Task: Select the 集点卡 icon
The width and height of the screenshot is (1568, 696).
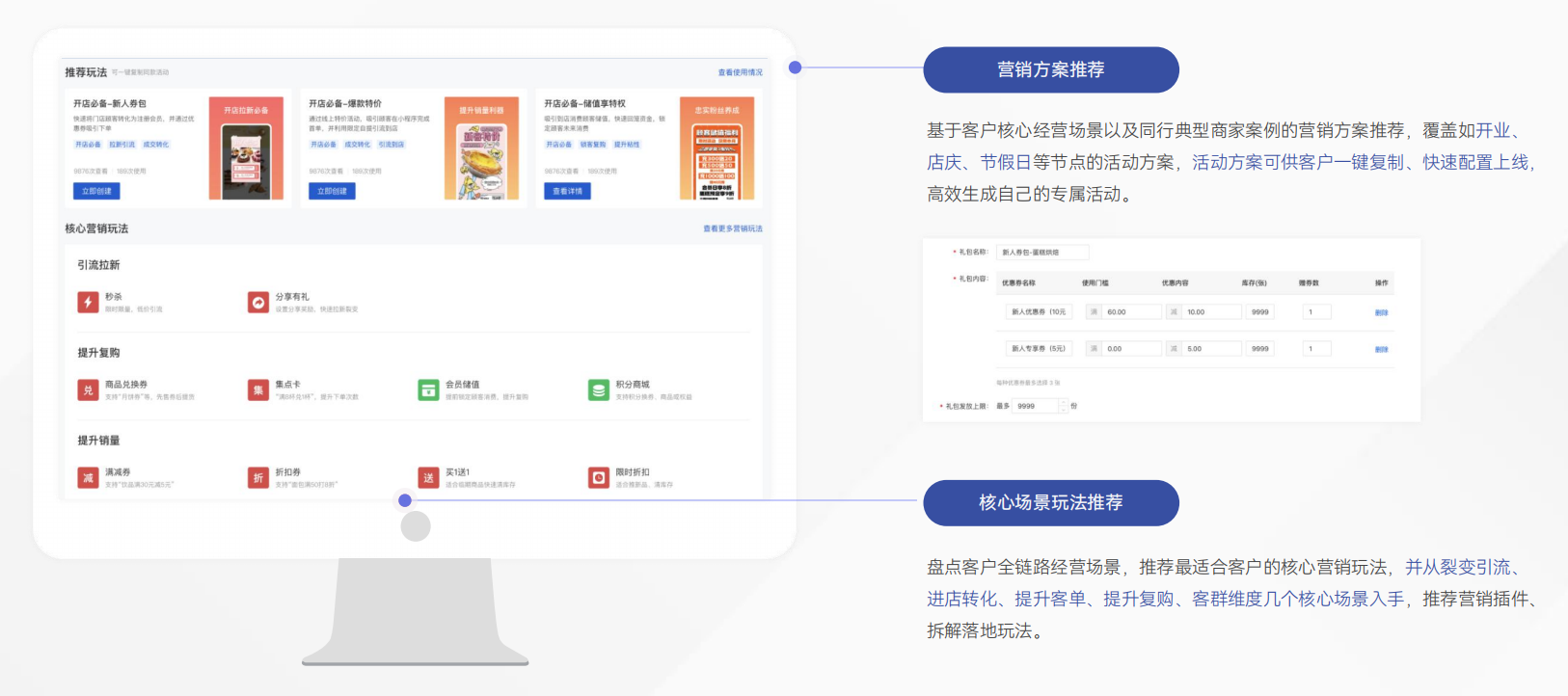Action: pos(257,390)
